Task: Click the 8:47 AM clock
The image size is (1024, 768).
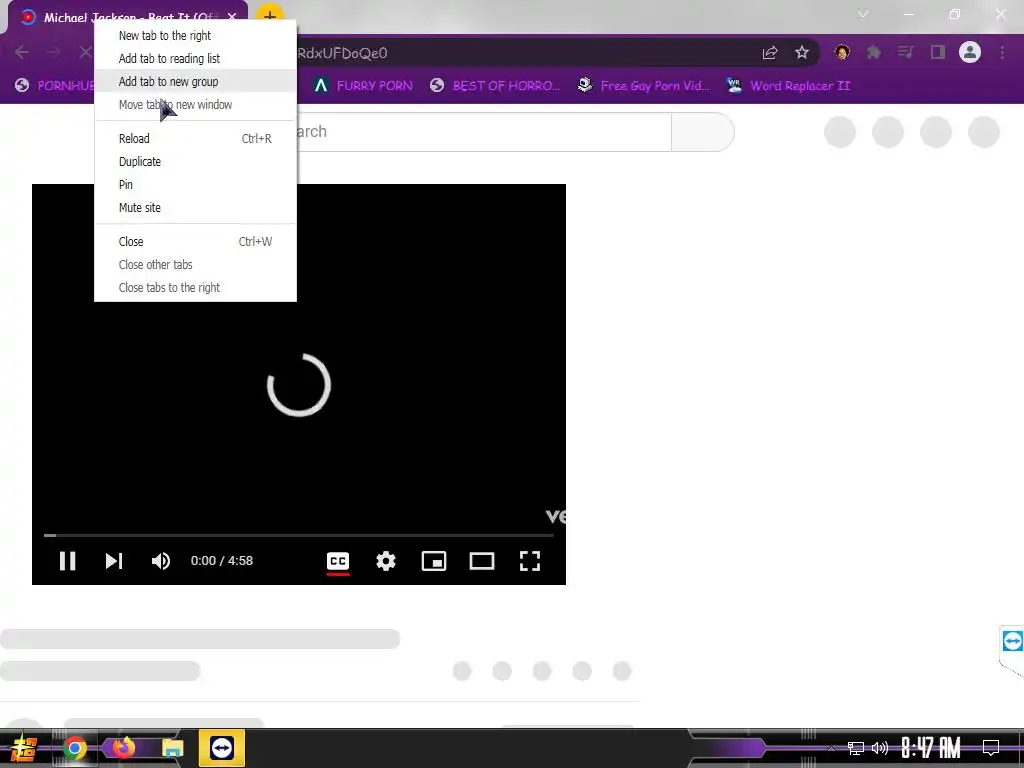Action: (x=931, y=748)
